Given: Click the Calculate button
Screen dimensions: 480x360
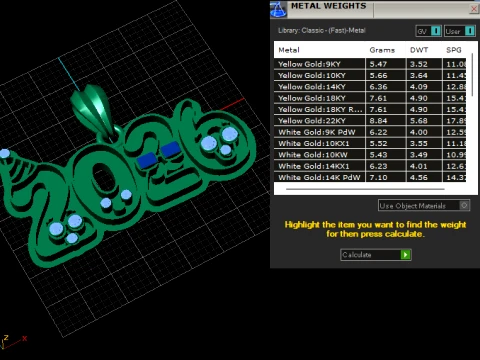Looking at the screenshot, I should [376, 255].
